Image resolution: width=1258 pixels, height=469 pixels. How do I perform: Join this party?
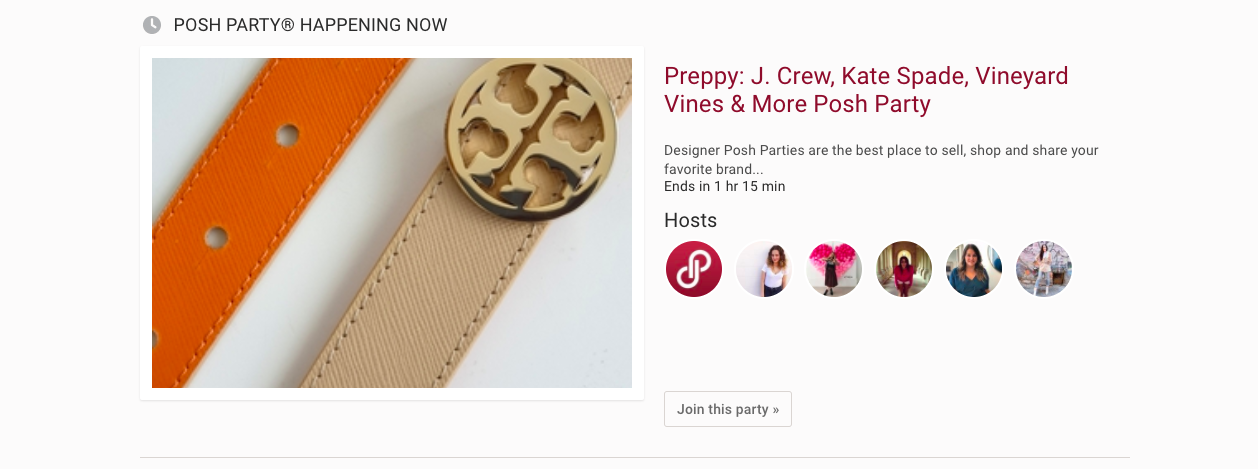(x=727, y=409)
